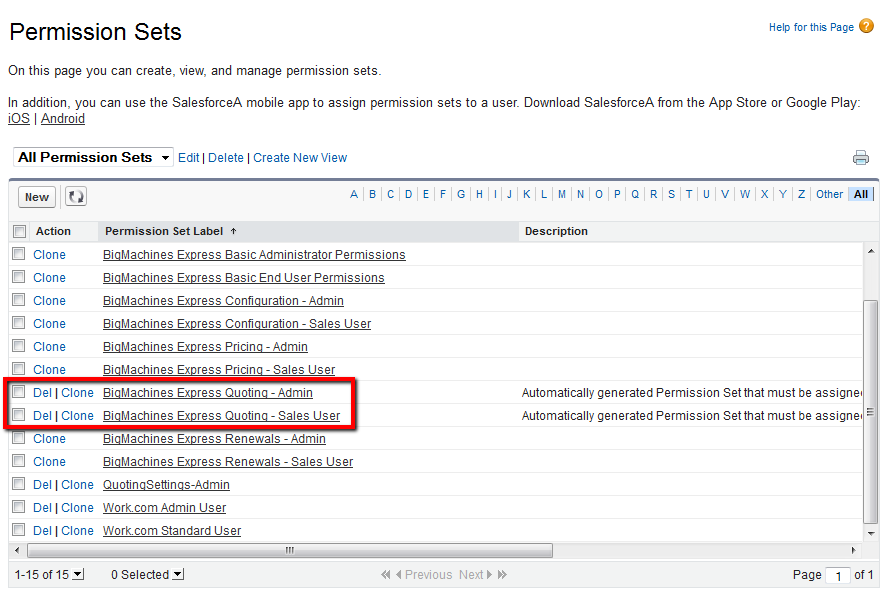Click the scroll down arrow of list
The image size is (889, 597).
point(870,533)
